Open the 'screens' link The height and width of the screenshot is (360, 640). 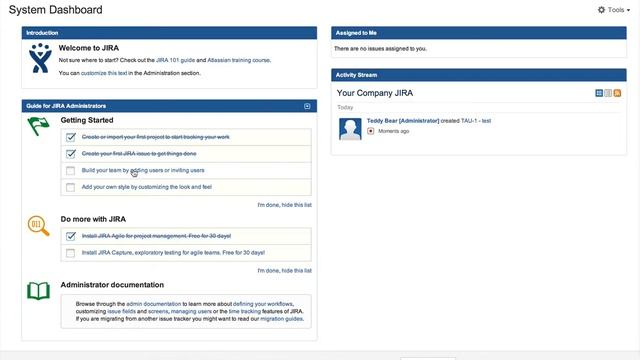tap(158, 311)
